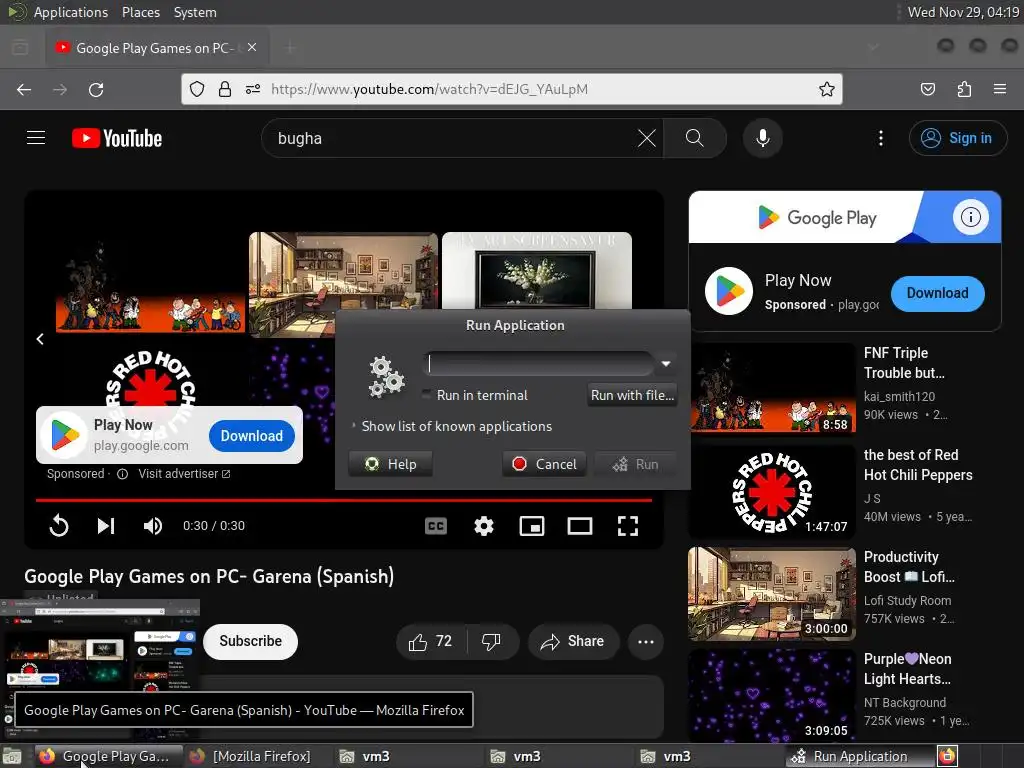
Task: Close the Google Play Games tab
Action: (252, 47)
